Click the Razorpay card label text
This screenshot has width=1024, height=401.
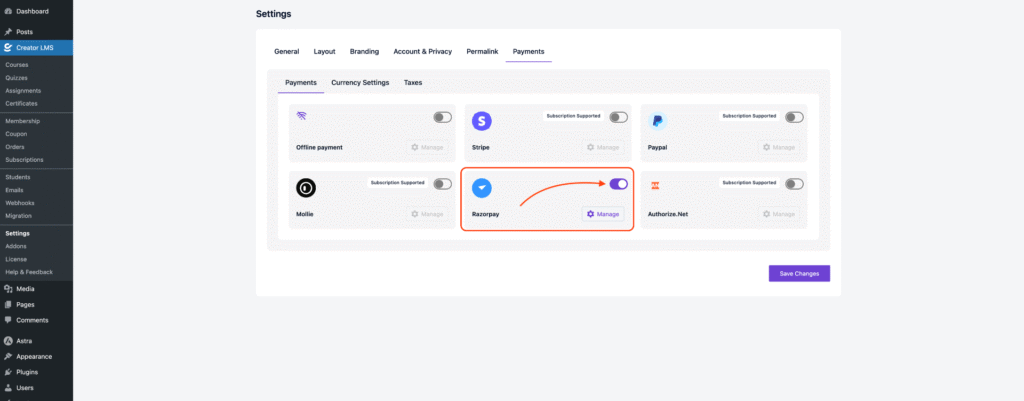[x=485, y=214]
